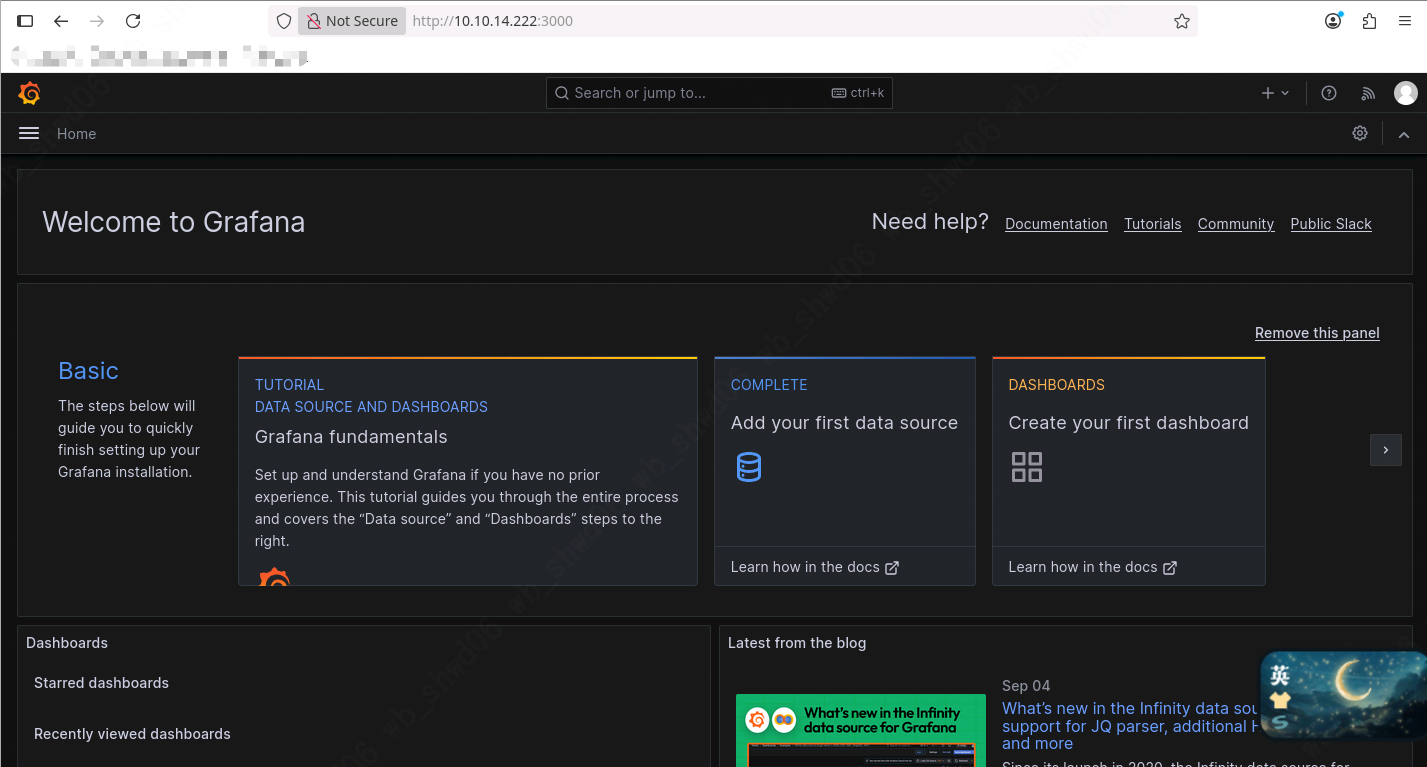Toggle the browser sidebar icon

tap(25, 21)
